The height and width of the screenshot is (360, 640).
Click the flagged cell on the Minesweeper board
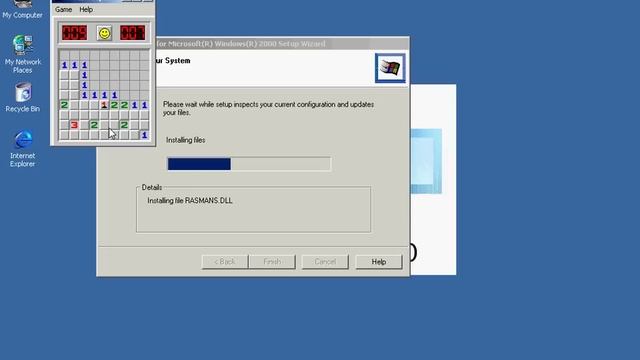(104, 105)
